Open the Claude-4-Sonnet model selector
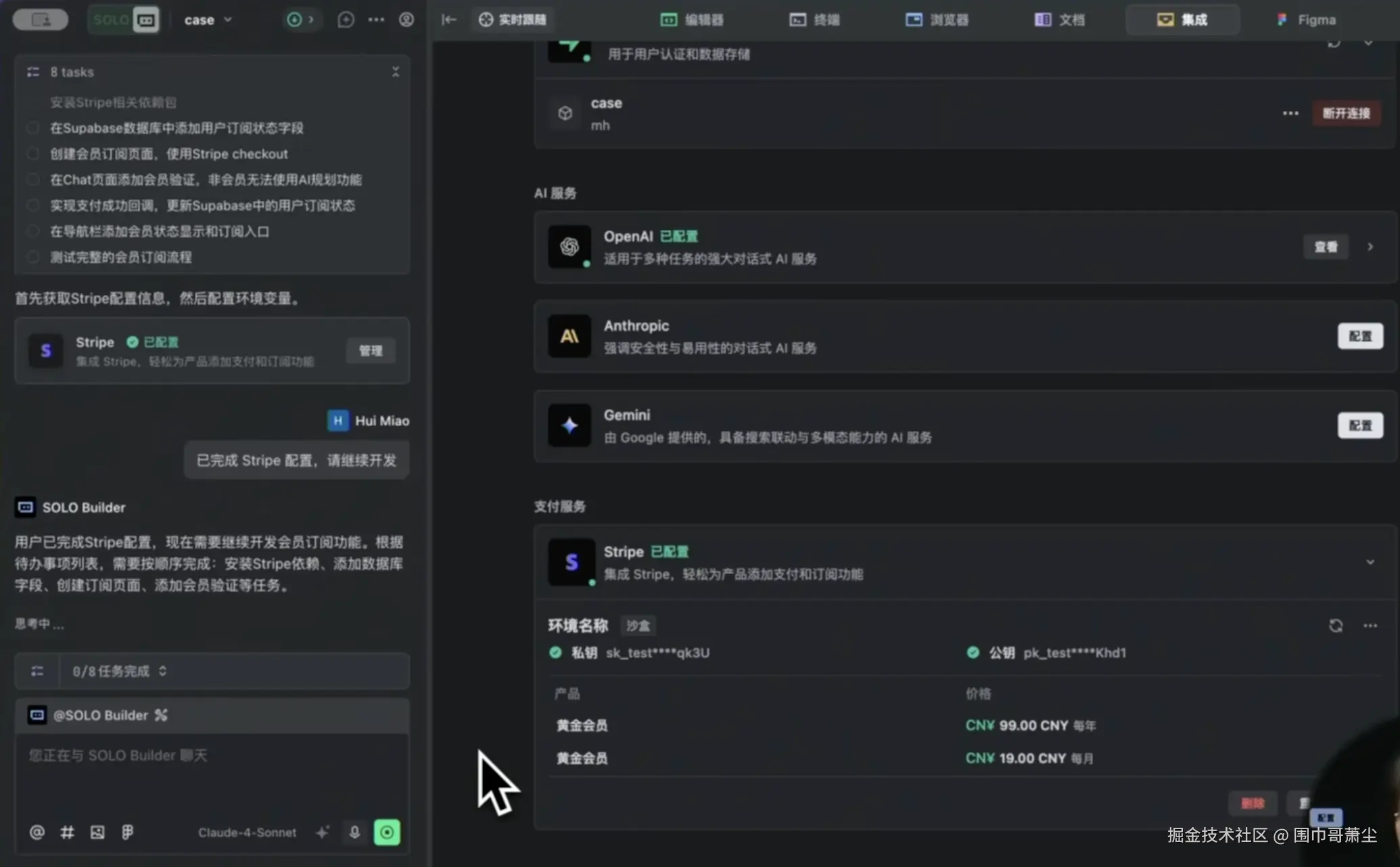1400x867 pixels. (x=247, y=833)
